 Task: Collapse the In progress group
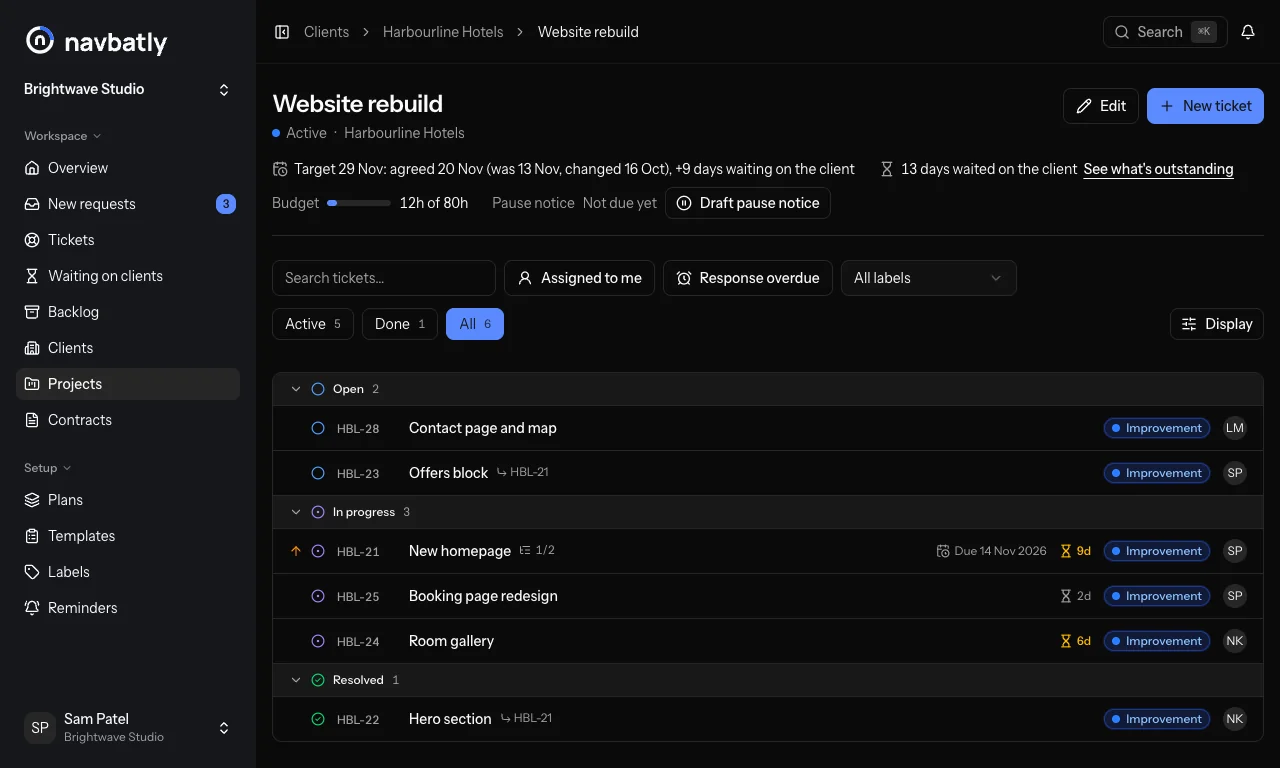coord(295,512)
